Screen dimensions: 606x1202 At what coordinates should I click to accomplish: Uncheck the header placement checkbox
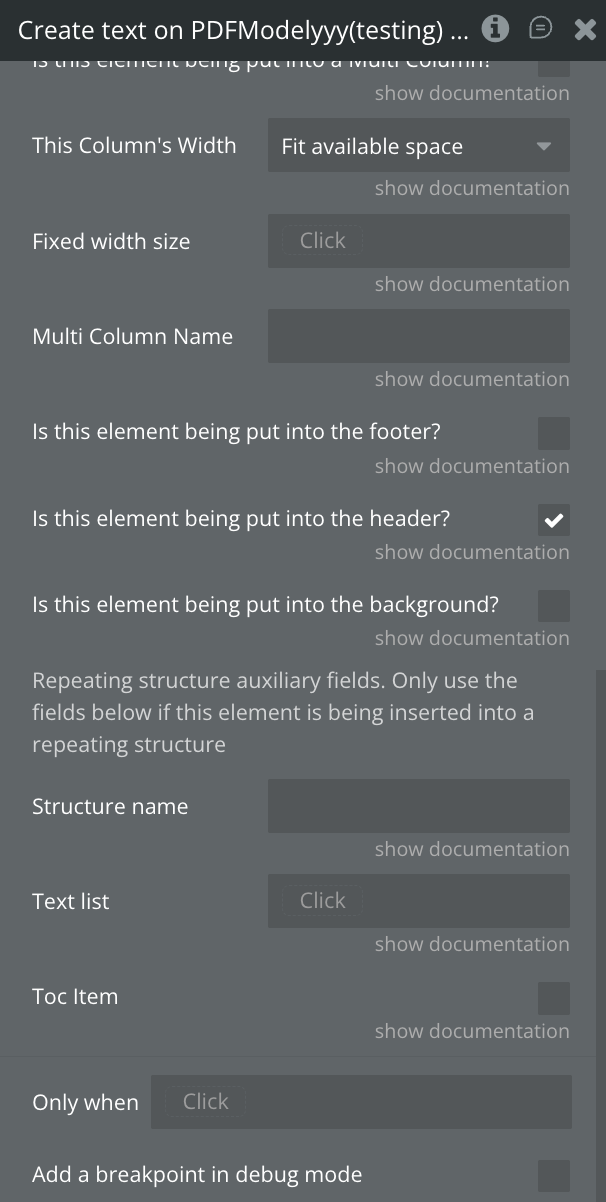[x=553, y=520]
